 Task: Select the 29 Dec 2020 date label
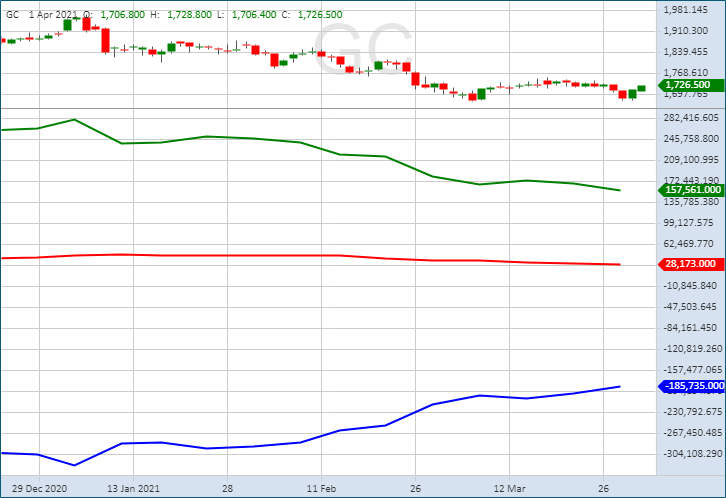[39, 489]
